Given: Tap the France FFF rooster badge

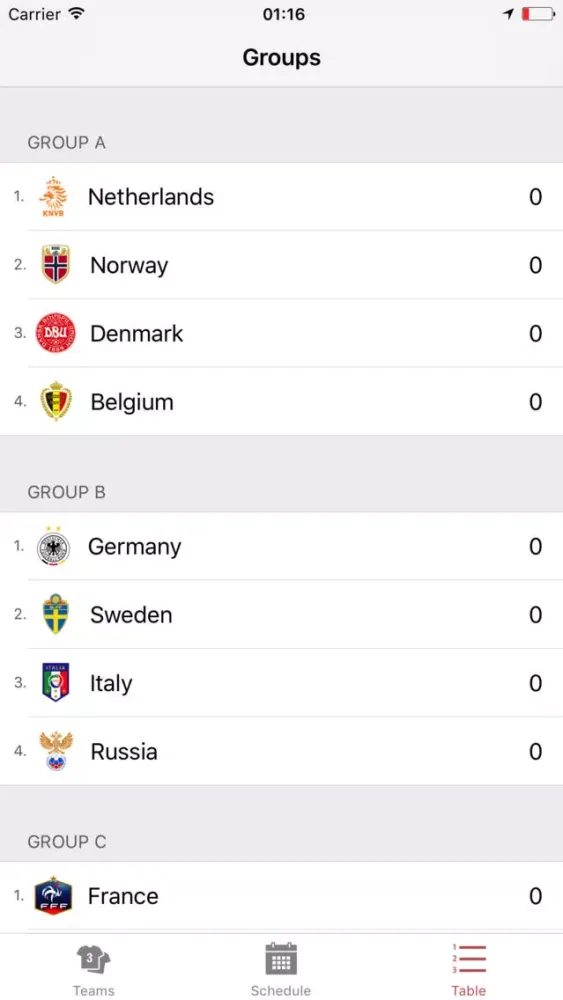Looking at the screenshot, I should 54,895.
